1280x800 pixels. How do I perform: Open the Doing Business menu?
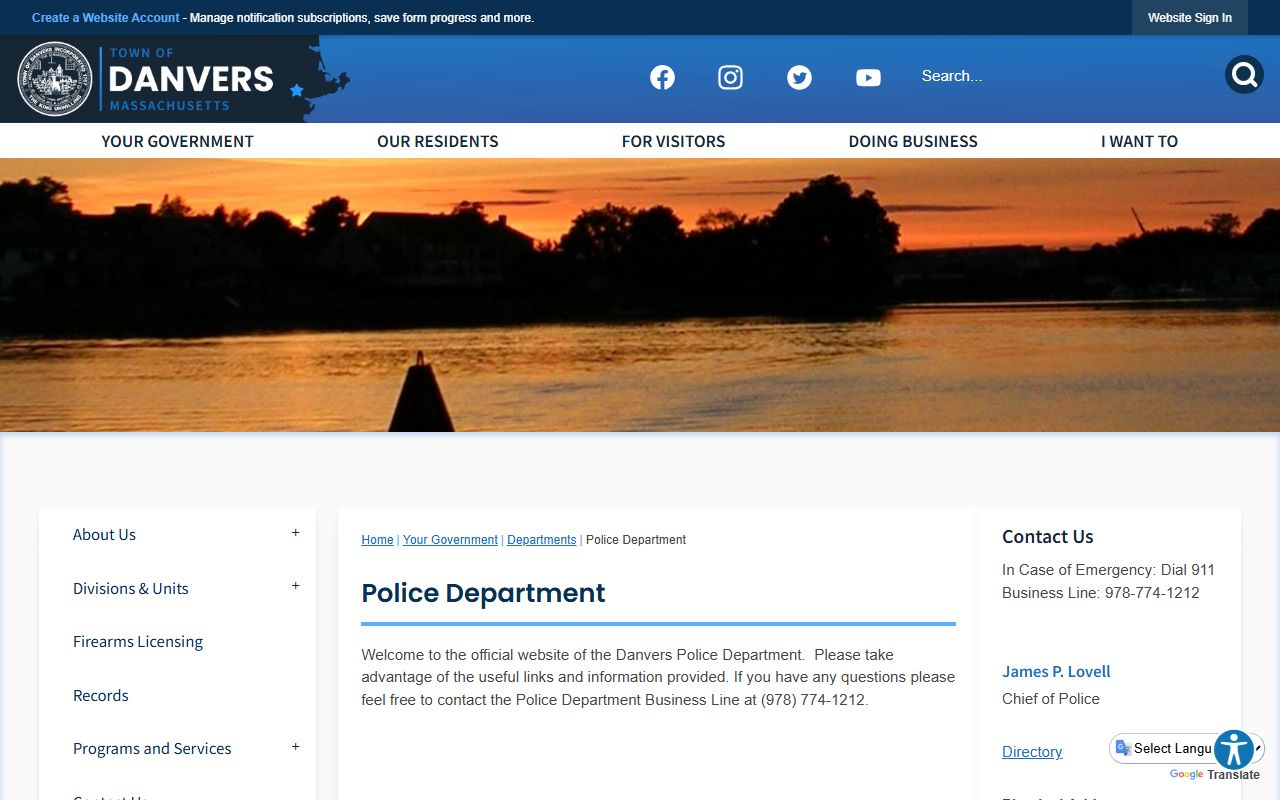[913, 141]
